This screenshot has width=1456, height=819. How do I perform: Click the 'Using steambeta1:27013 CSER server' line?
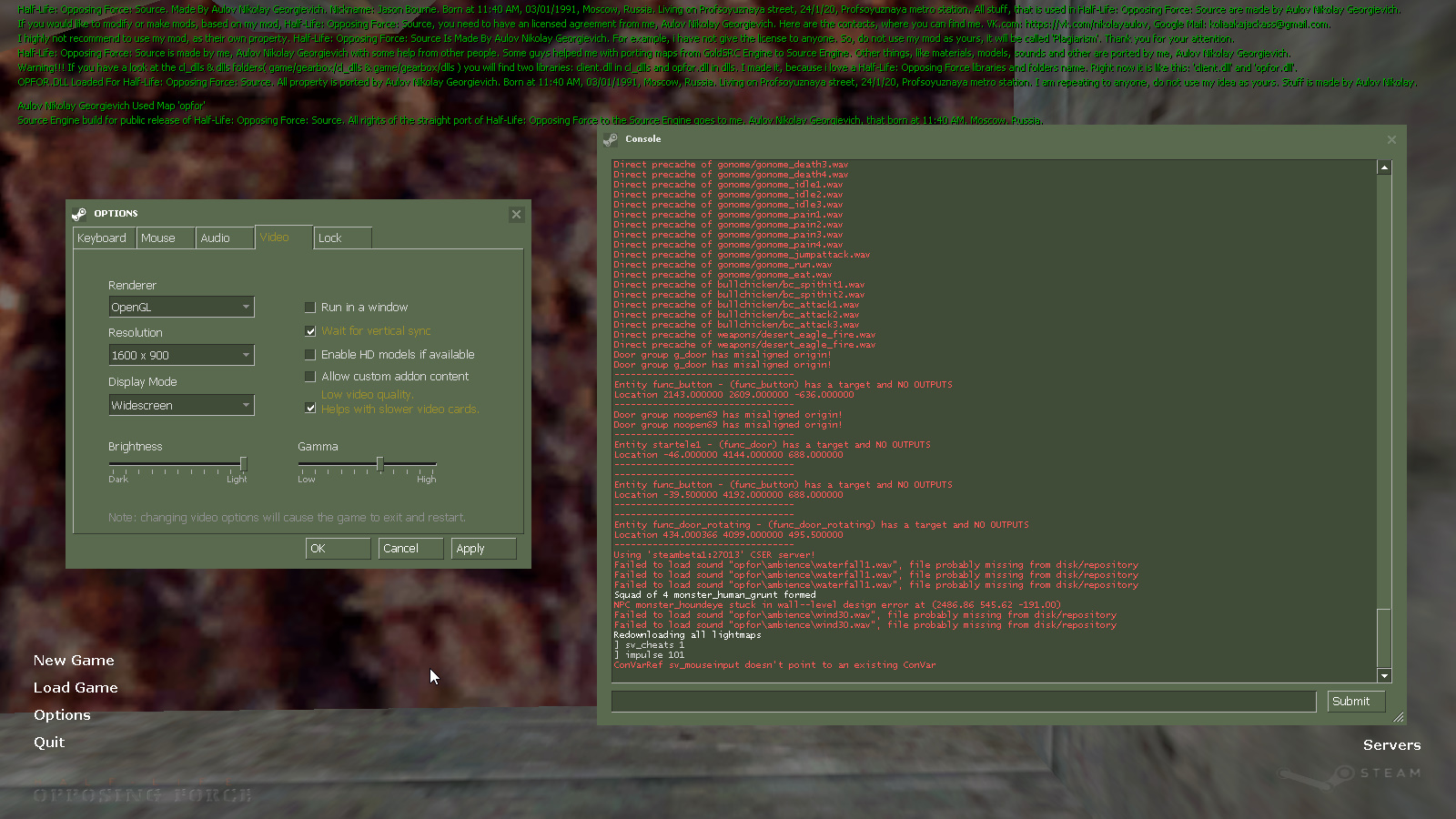[714, 555]
